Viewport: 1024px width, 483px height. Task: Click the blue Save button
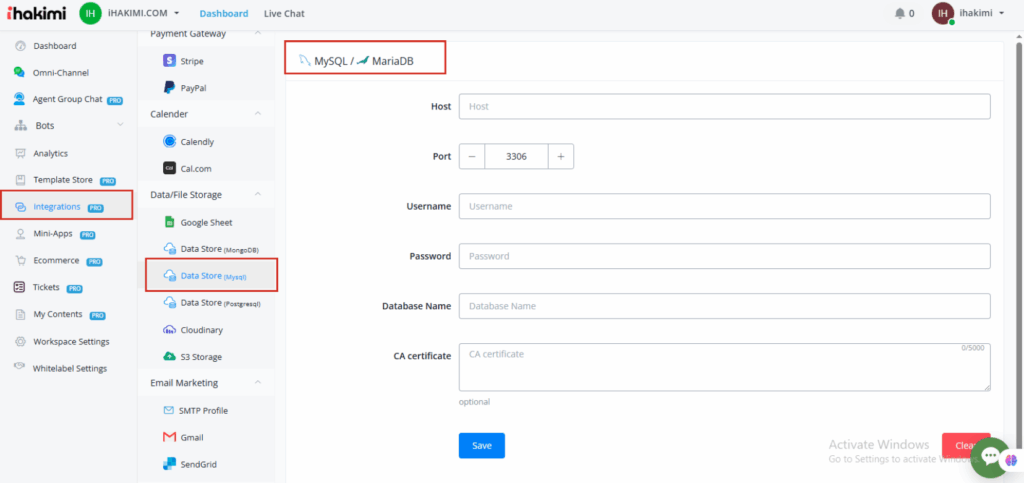pos(481,446)
